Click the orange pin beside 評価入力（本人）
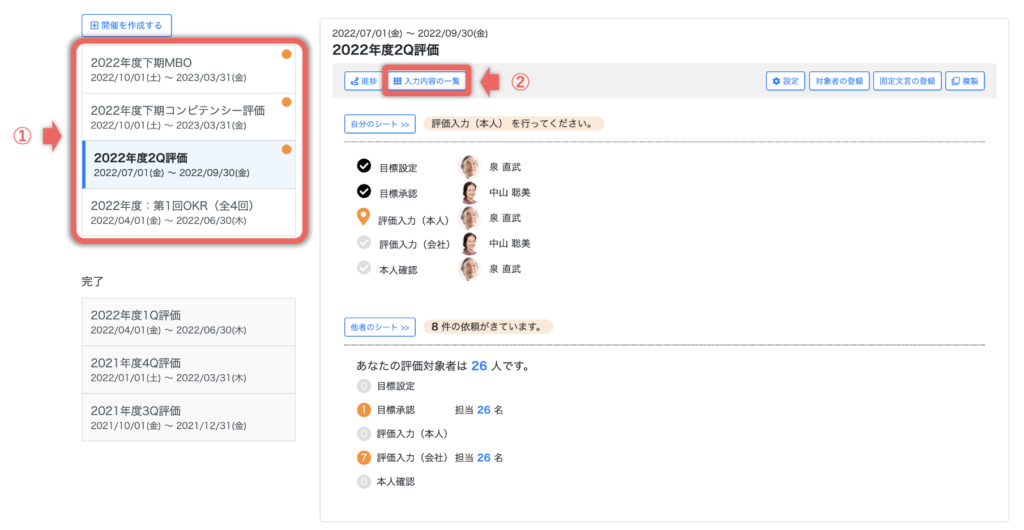This screenshot has width=1024, height=530. [x=364, y=217]
